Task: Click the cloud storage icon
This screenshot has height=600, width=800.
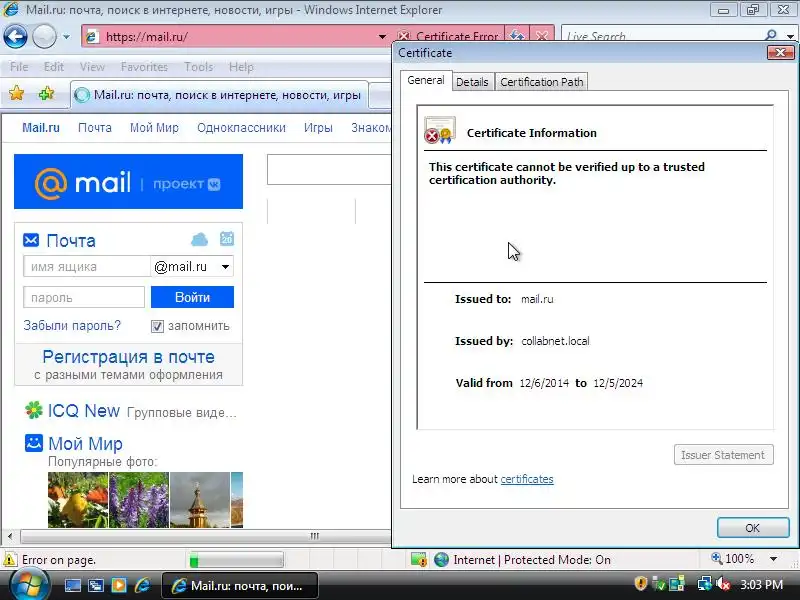Action: (x=199, y=239)
